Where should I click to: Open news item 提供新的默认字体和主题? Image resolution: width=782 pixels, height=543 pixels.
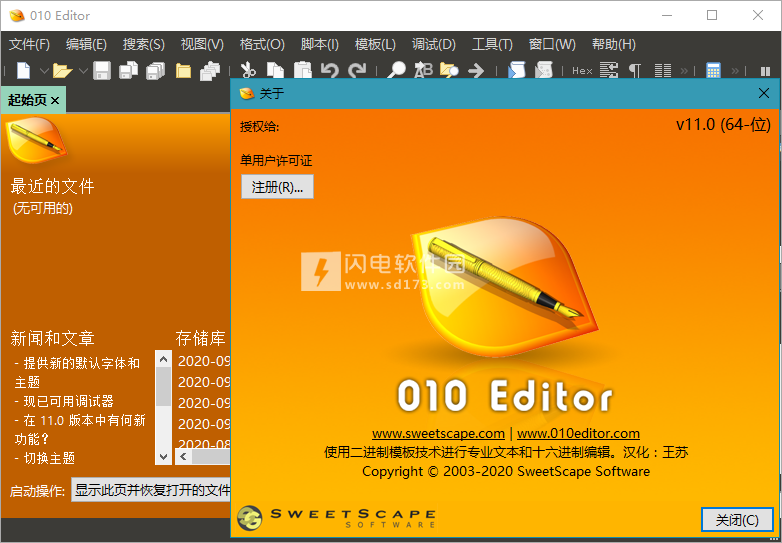(x=77, y=372)
